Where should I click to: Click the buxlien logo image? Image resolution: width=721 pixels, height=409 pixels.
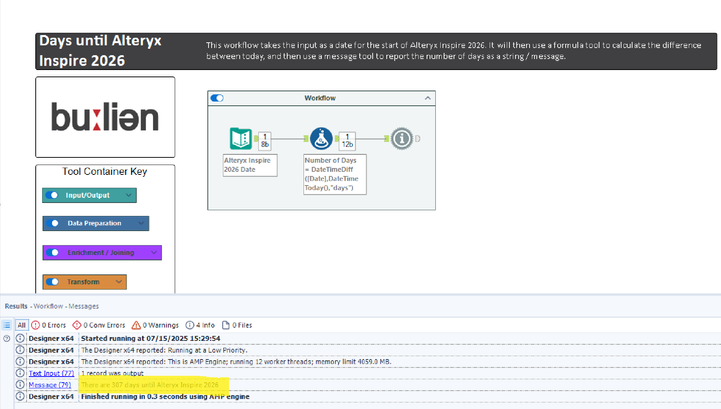pos(105,117)
